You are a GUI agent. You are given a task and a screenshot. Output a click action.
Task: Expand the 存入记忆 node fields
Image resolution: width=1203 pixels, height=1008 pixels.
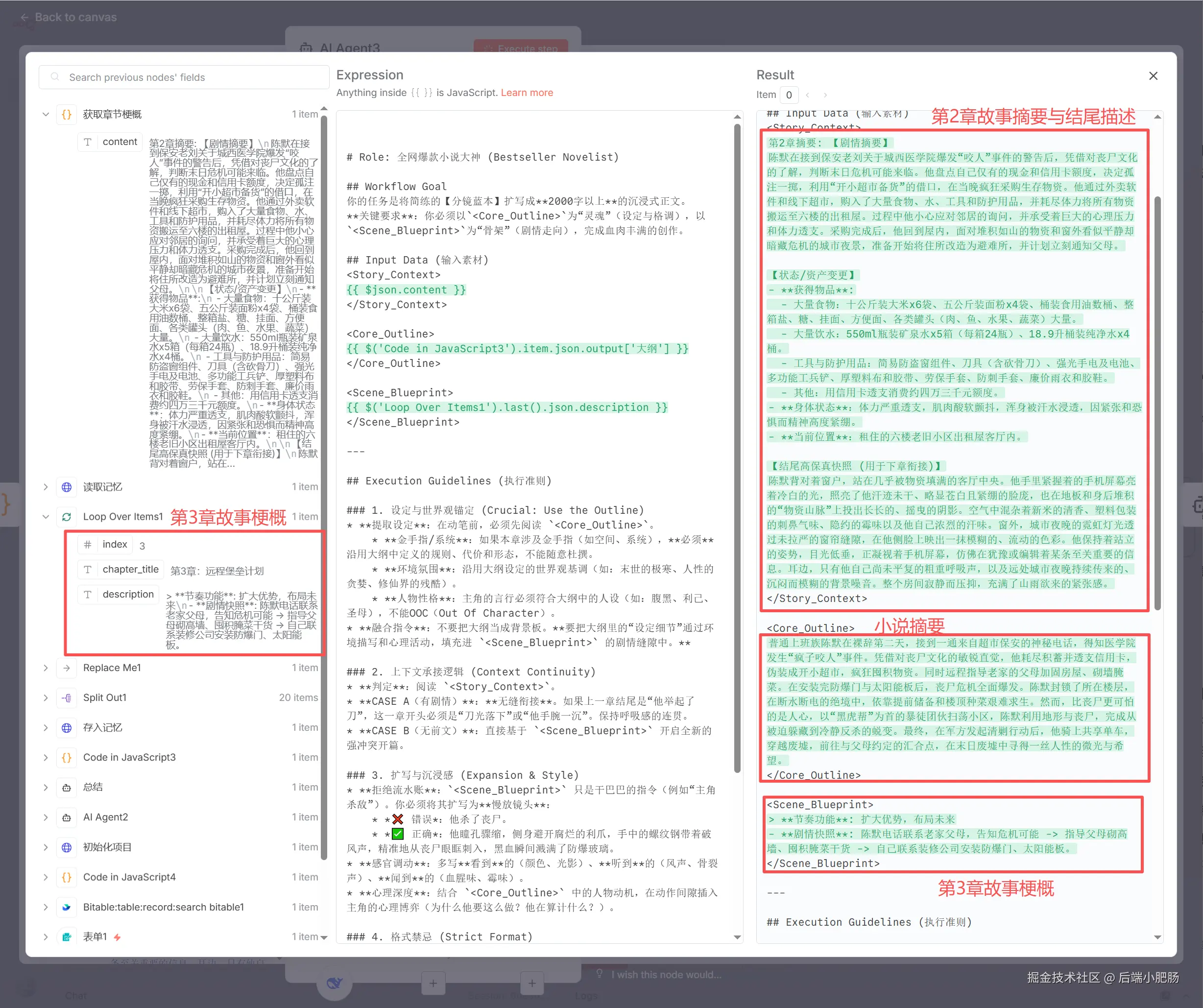pos(46,727)
